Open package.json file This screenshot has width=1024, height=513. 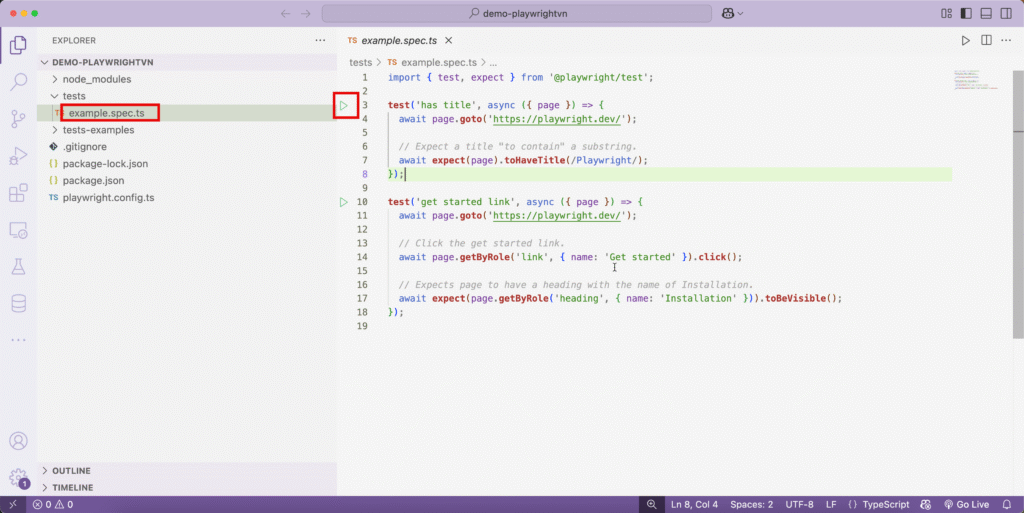coord(187,181)
